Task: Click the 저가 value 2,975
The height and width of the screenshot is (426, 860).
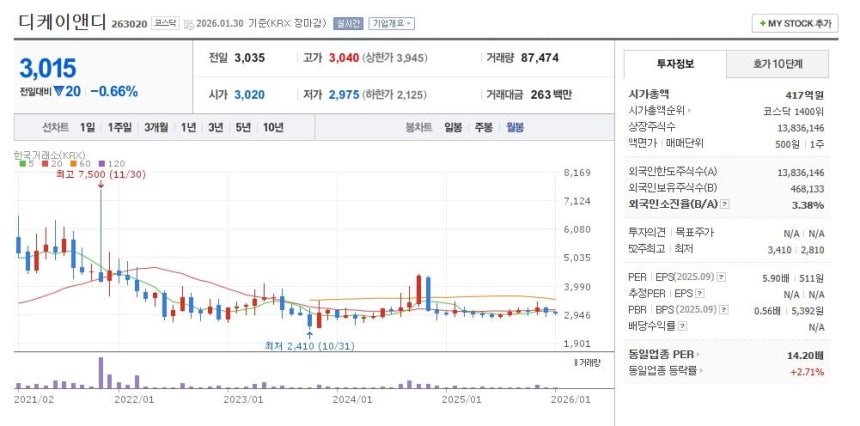Action: [x=344, y=95]
